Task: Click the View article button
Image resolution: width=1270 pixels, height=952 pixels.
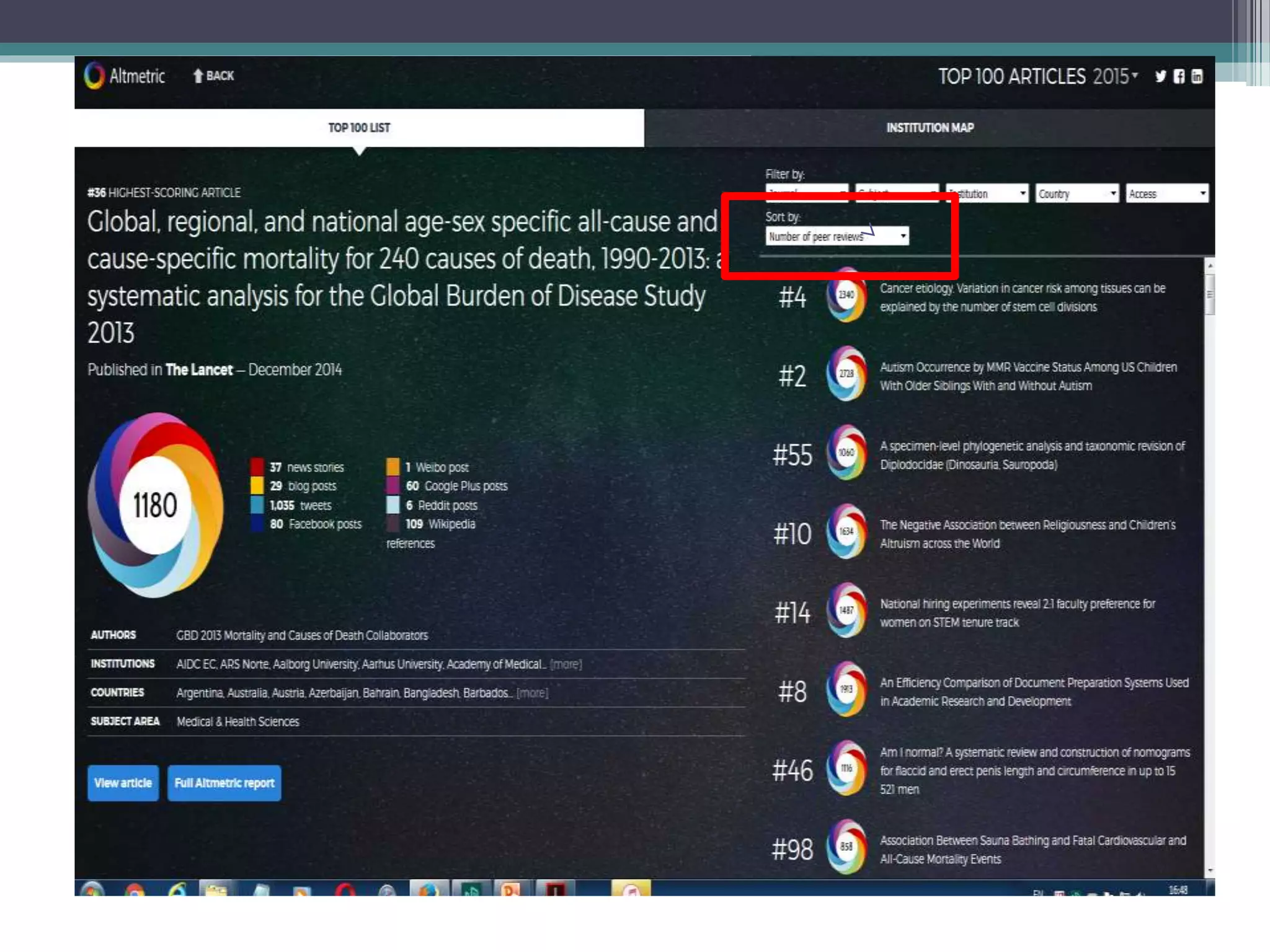Action: coord(123,783)
